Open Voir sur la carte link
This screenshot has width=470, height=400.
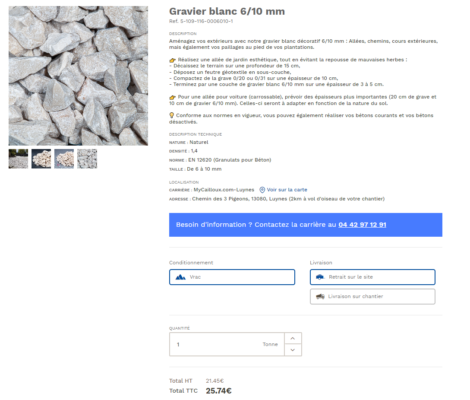click(287, 190)
